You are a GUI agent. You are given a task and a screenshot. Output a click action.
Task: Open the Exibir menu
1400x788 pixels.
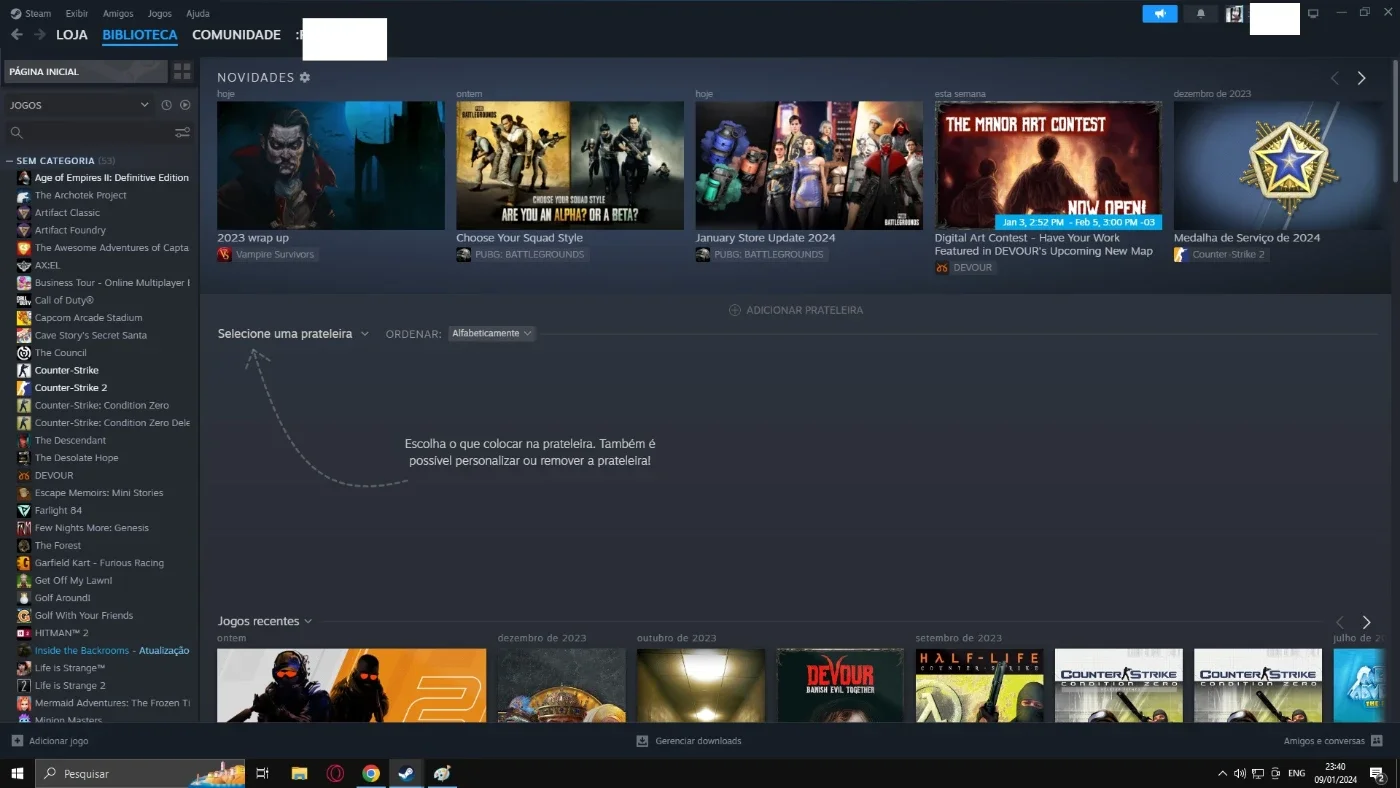coord(76,13)
